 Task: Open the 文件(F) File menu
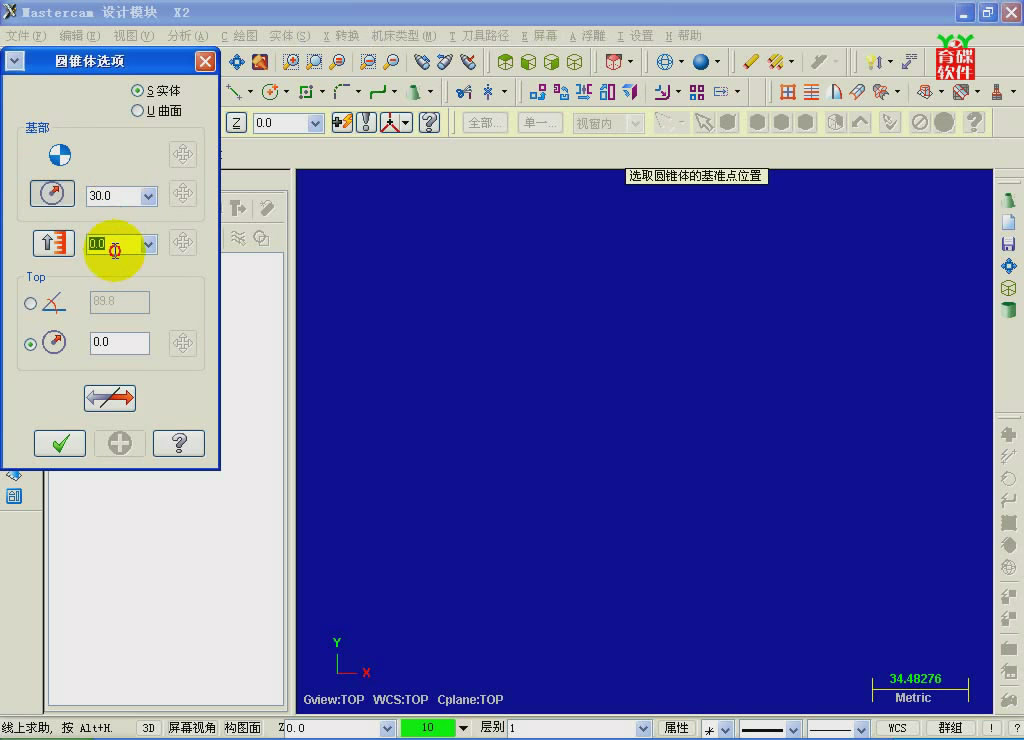click(25, 35)
